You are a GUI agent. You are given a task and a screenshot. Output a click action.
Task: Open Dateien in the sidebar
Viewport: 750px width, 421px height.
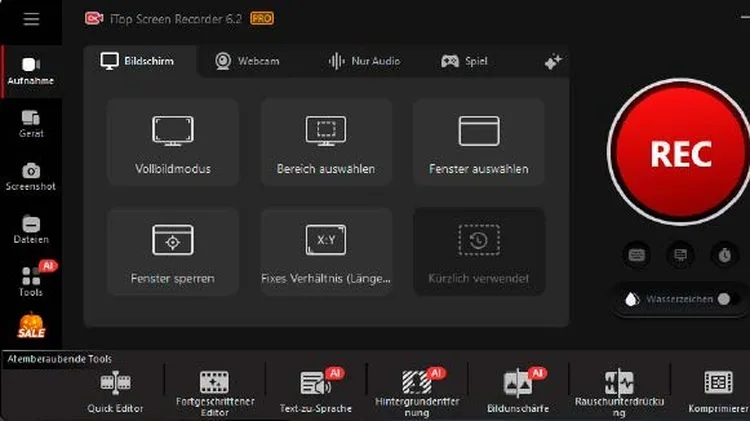click(x=31, y=230)
